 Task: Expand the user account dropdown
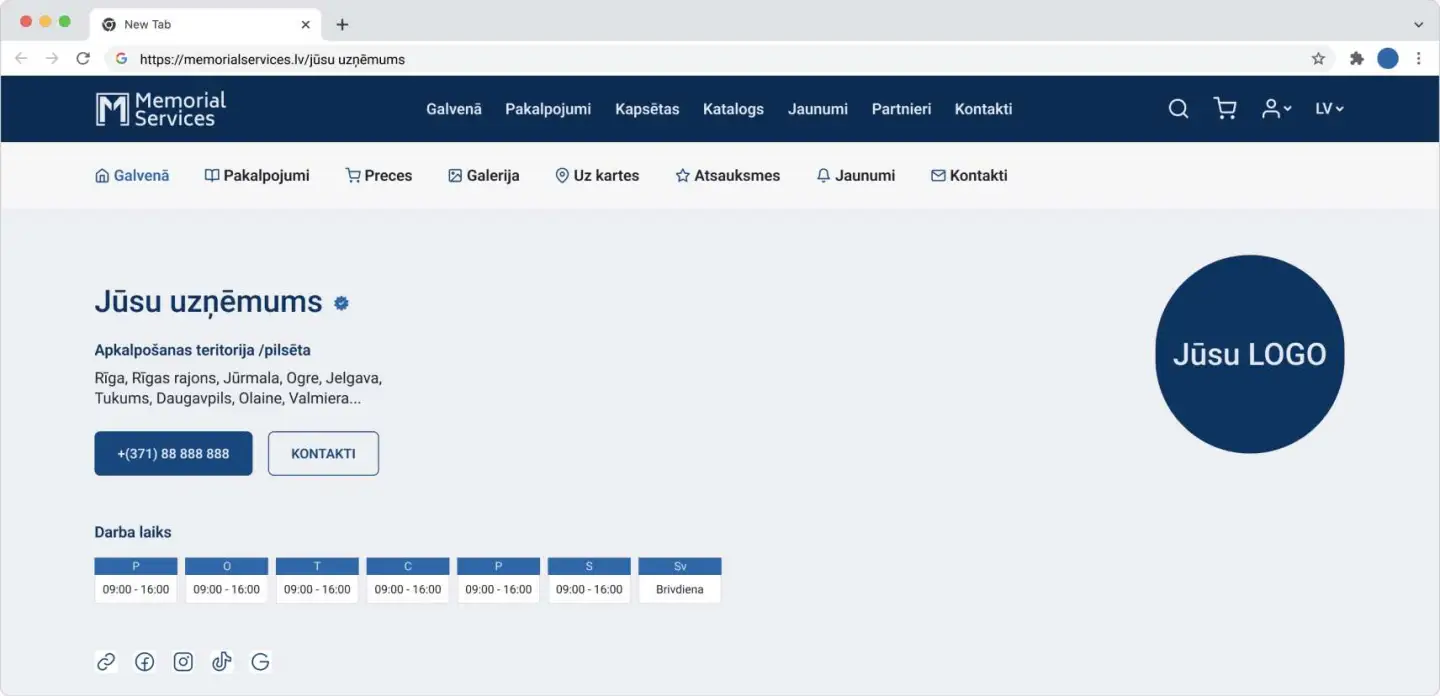pos(1276,109)
